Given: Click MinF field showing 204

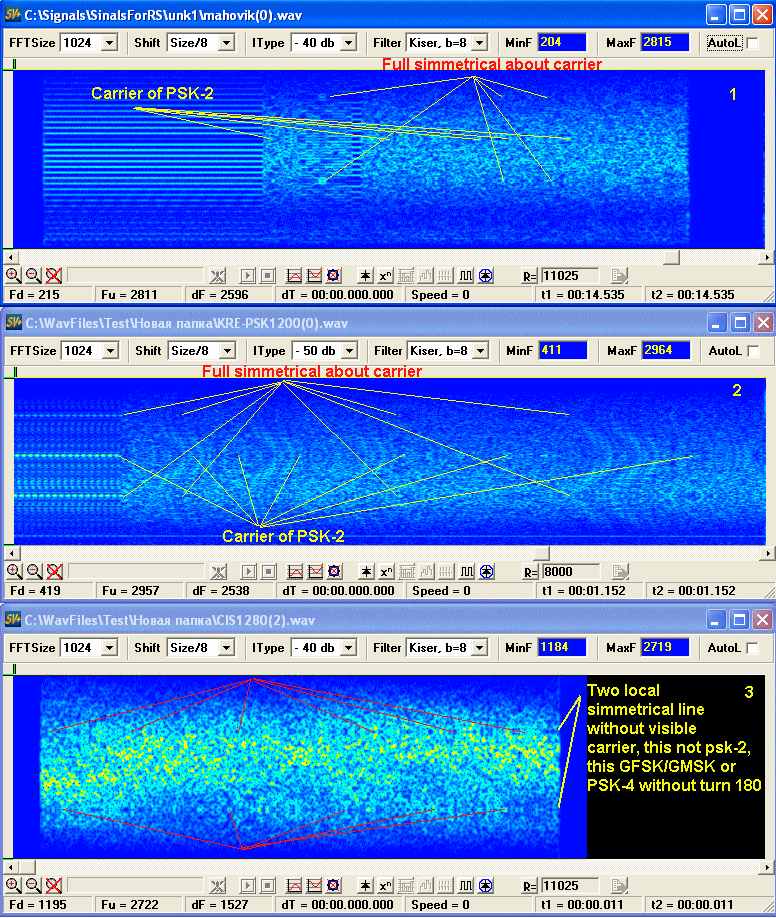Looking at the screenshot, I should point(561,43).
